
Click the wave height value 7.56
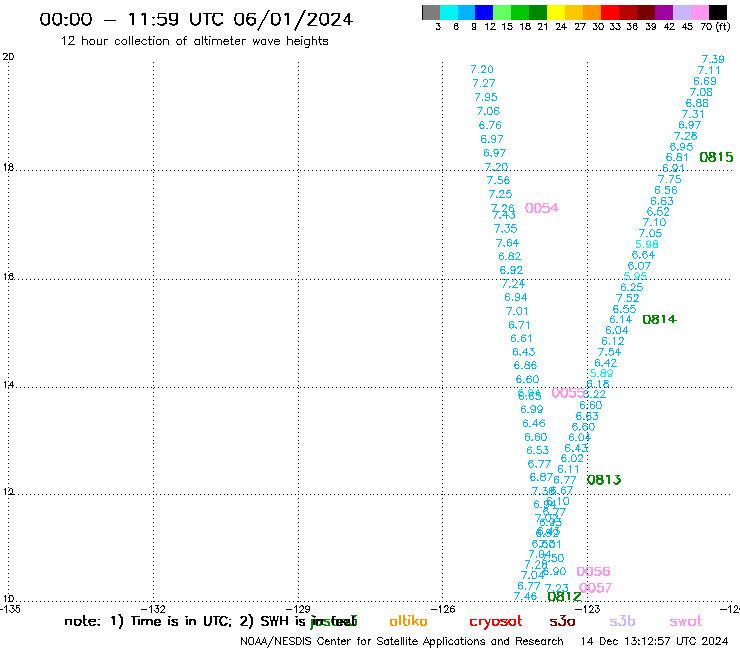pos(498,180)
